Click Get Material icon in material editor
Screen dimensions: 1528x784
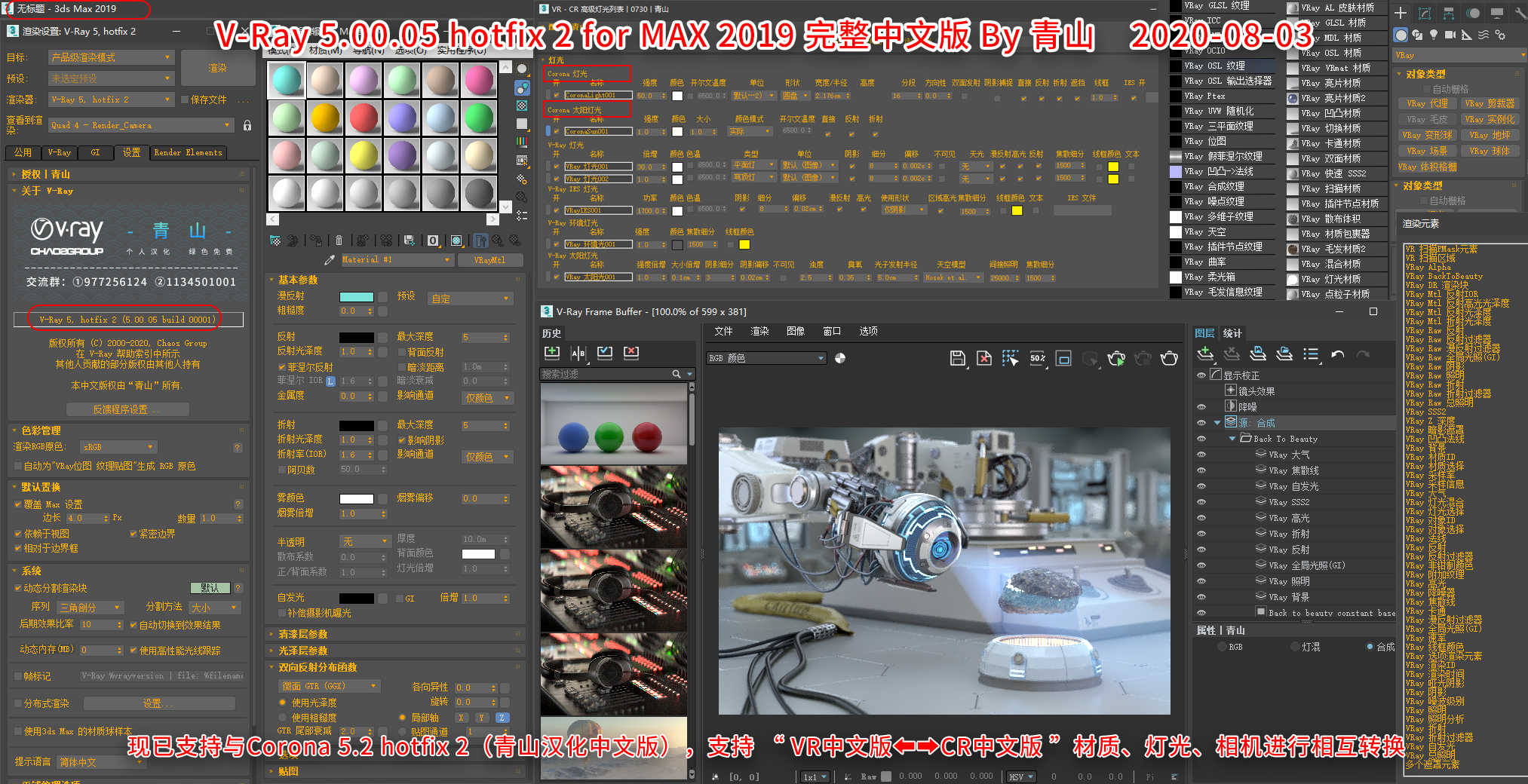click(275, 240)
